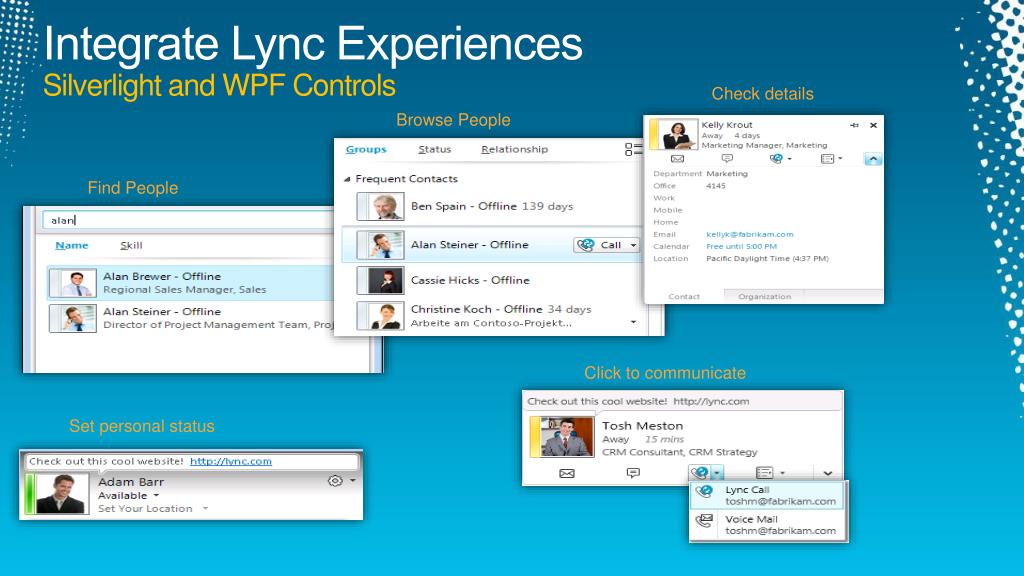
Task: Select Relationship view in Browse People
Action: coord(515,150)
